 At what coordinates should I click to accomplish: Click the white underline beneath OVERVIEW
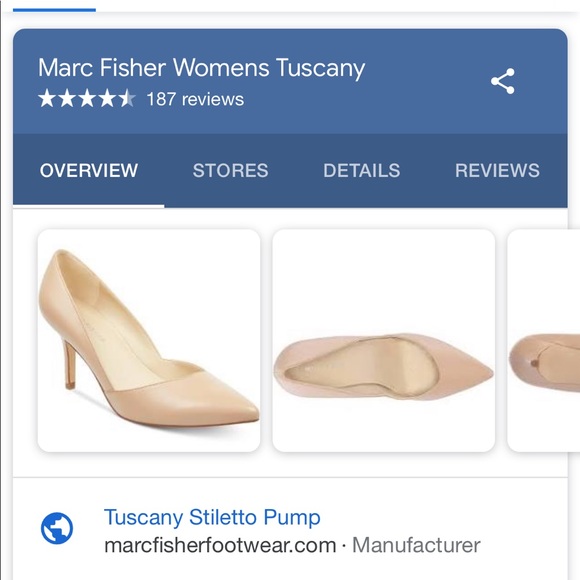click(89, 206)
